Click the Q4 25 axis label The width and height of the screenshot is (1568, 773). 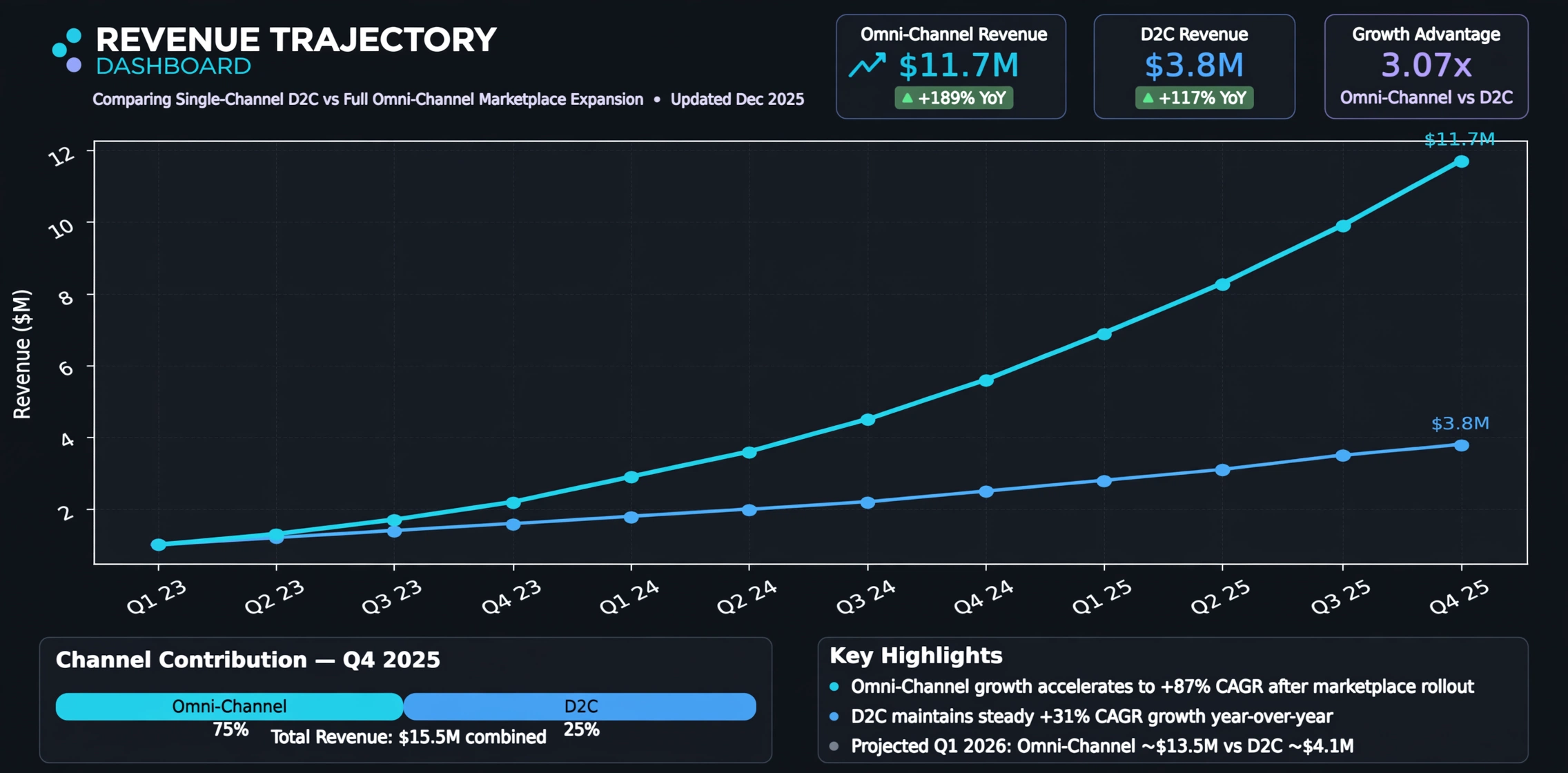point(1459,596)
